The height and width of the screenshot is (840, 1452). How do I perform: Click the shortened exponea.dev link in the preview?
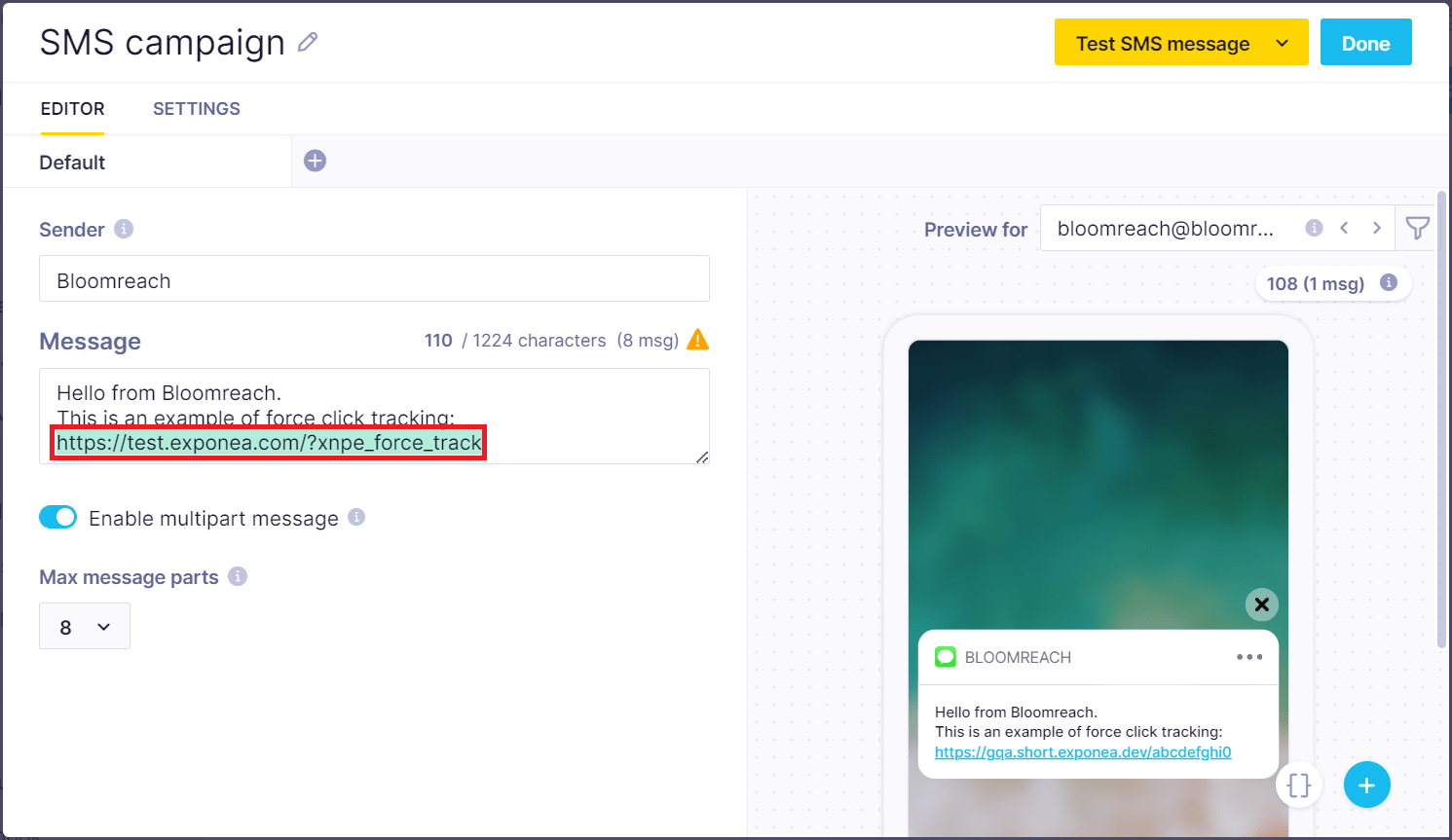click(1083, 751)
